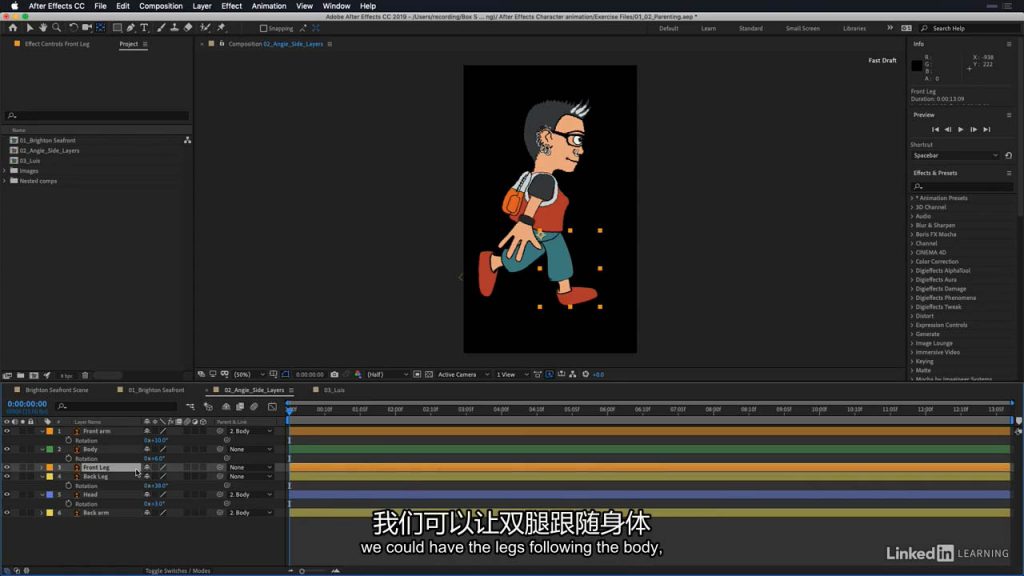Screen dimensions: 1024x576
Task: Select the Rotation tool
Action: (73, 28)
